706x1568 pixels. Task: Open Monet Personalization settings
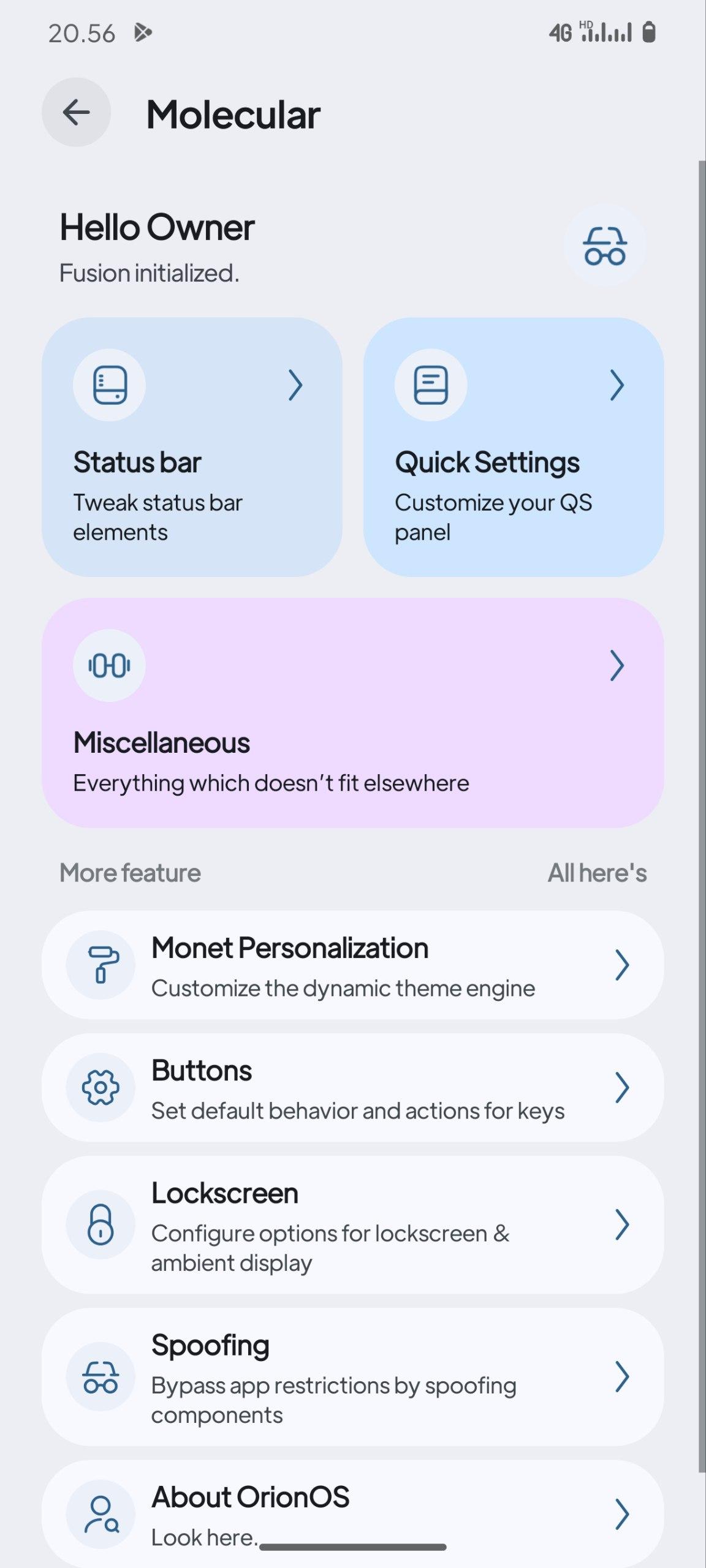tap(343, 966)
